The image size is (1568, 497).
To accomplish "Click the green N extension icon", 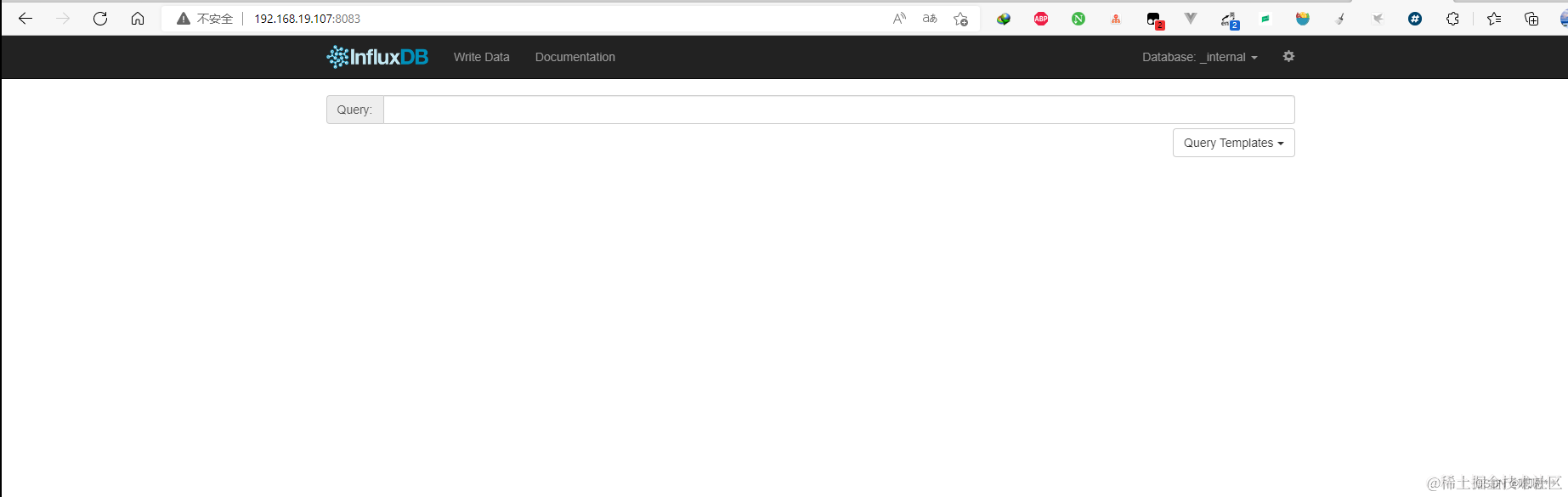I will (x=1078, y=19).
